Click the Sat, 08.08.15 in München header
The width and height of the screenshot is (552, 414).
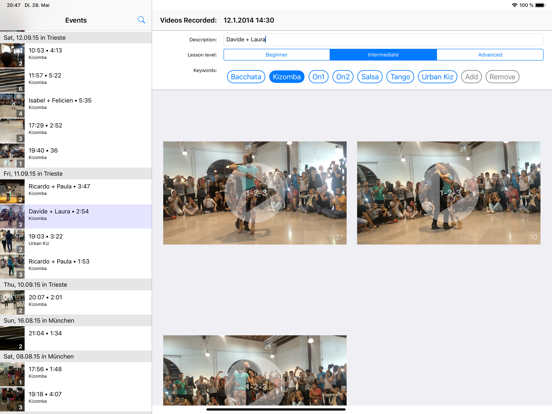click(x=76, y=356)
